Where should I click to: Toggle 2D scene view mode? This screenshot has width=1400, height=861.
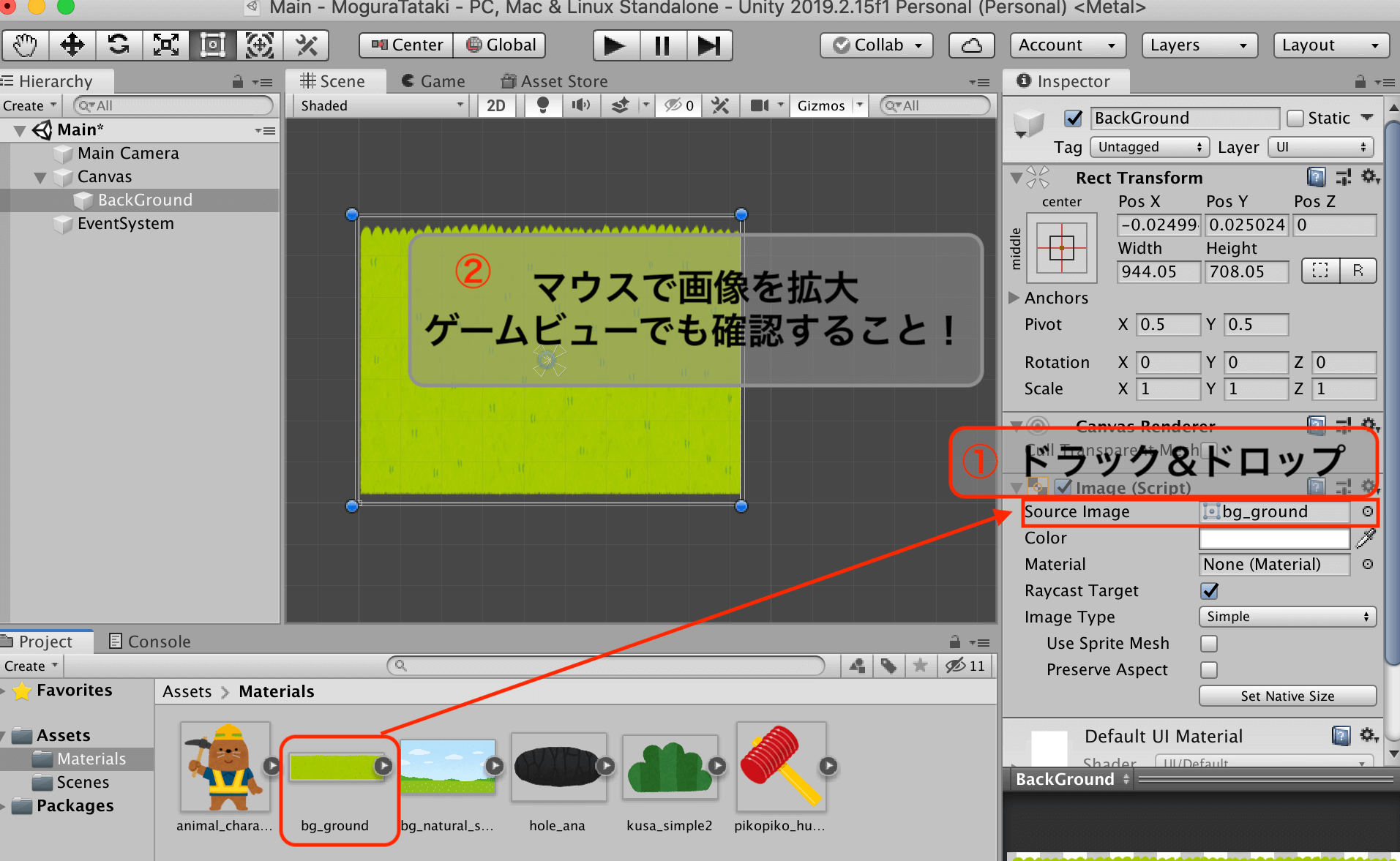pos(495,105)
